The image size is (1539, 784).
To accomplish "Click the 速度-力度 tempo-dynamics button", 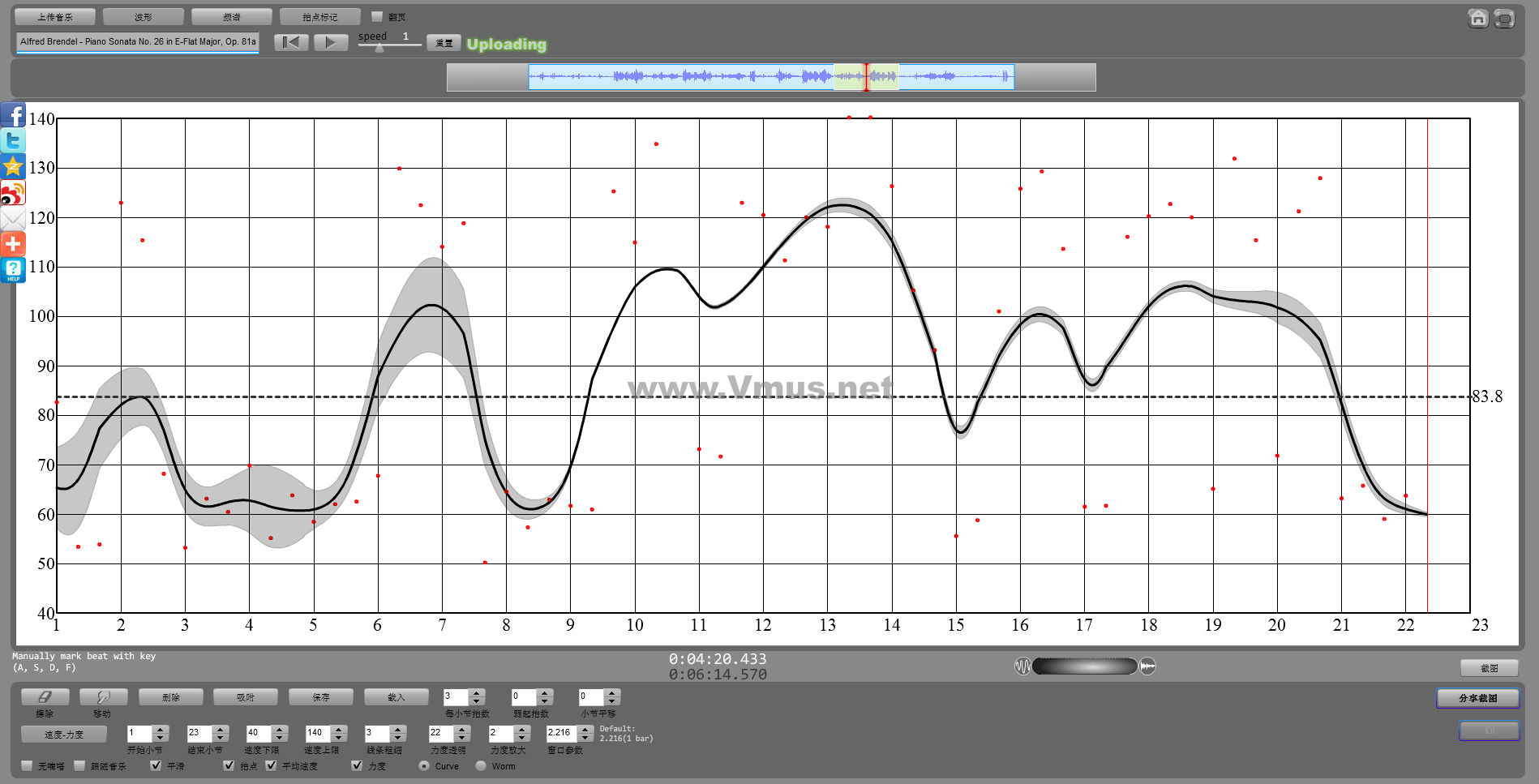I will (x=64, y=734).
